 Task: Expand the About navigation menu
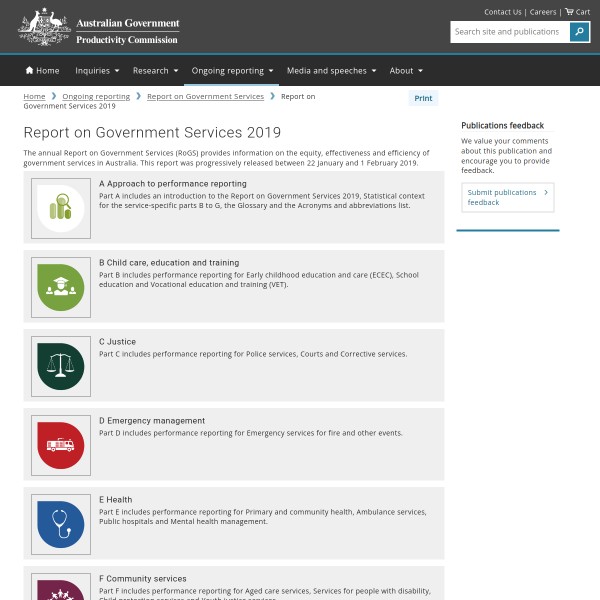pyautogui.click(x=406, y=71)
